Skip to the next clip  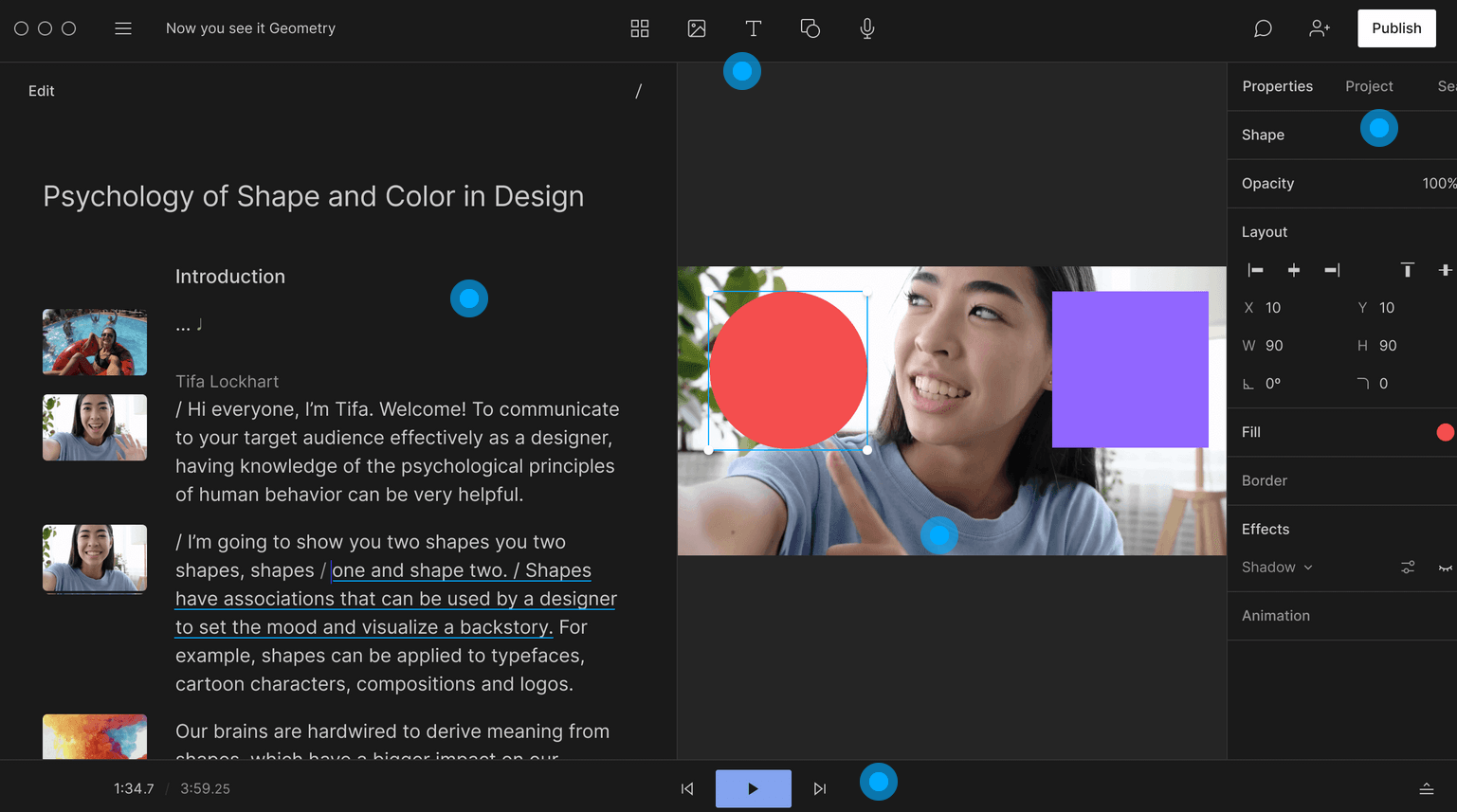(x=820, y=788)
